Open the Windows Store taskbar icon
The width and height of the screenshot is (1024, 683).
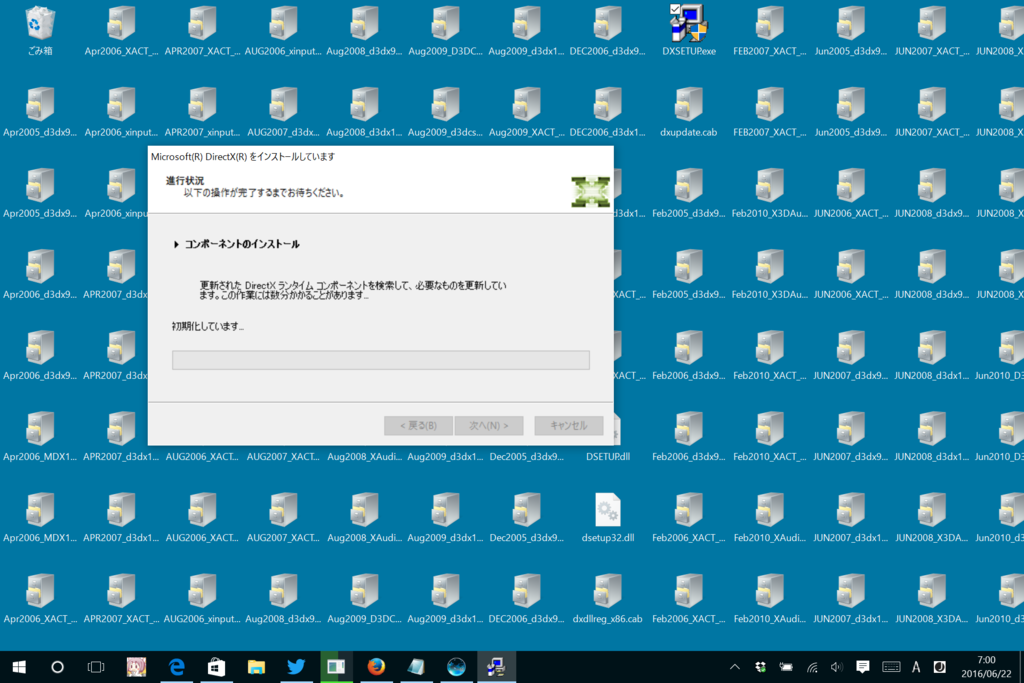[x=216, y=667]
